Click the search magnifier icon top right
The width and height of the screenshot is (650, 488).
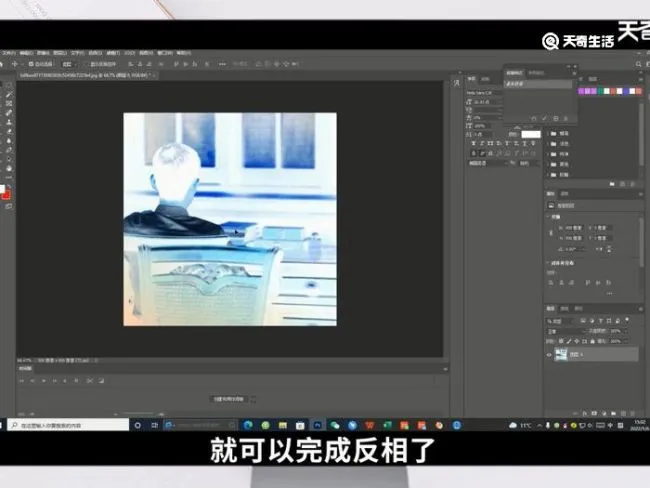(x=638, y=64)
